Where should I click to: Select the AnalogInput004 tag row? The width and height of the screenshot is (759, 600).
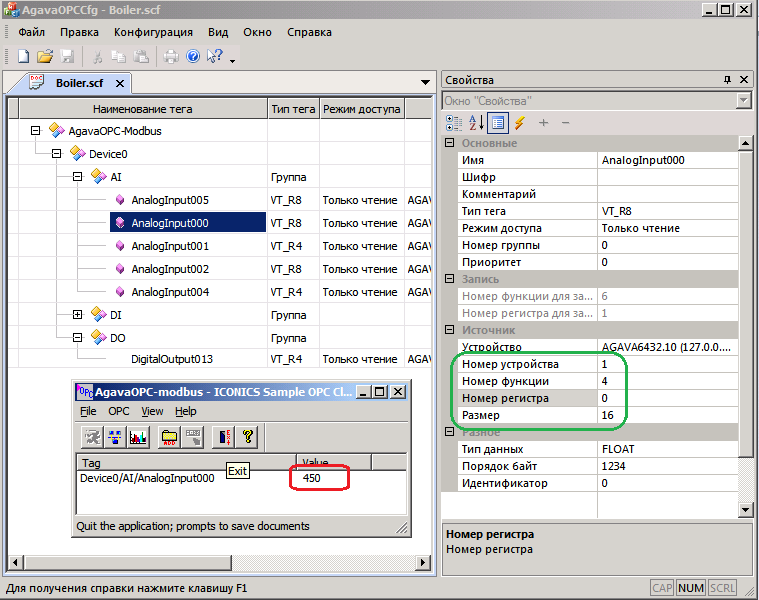pyautogui.click(x=170, y=292)
